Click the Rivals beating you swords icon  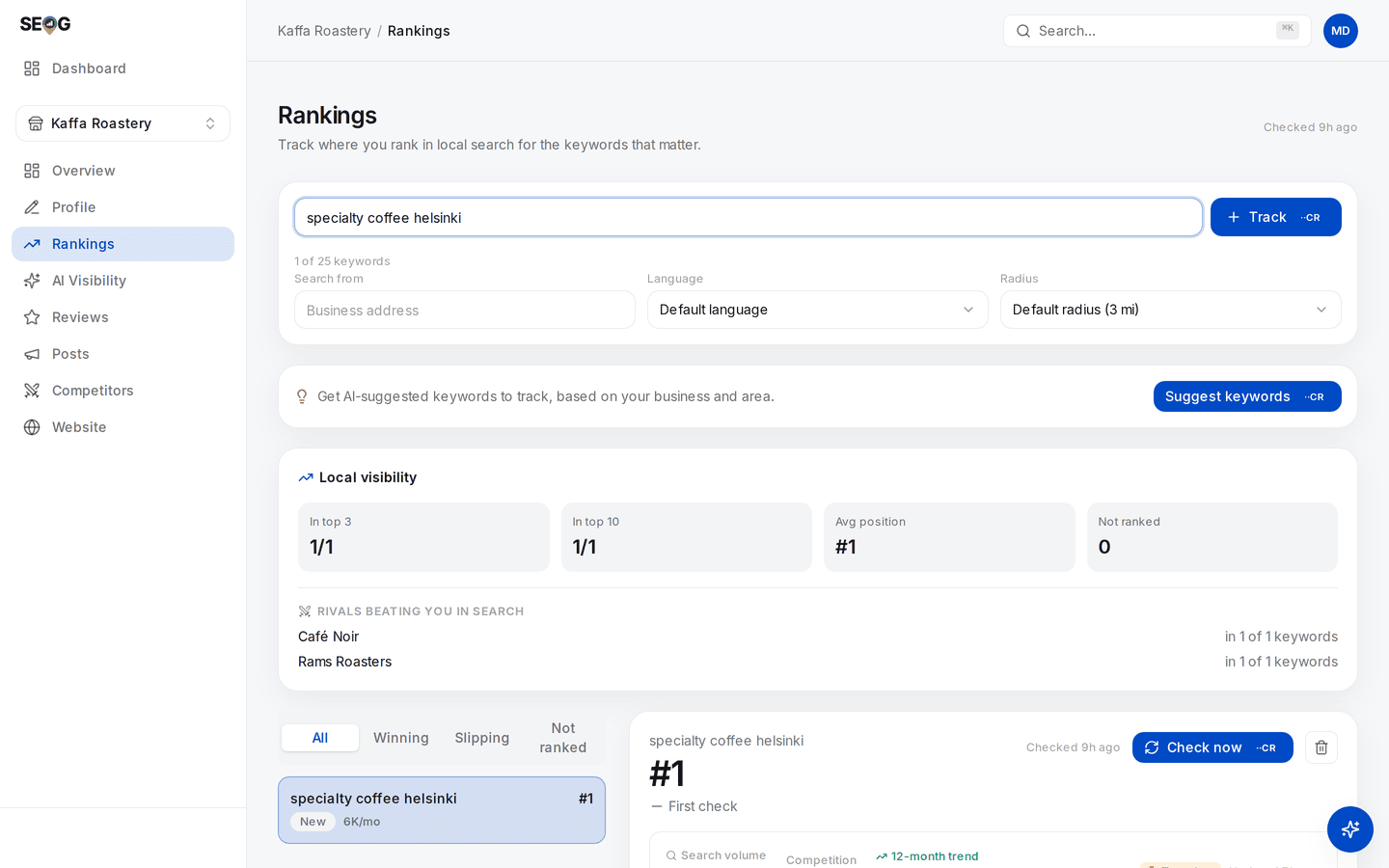click(x=305, y=611)
